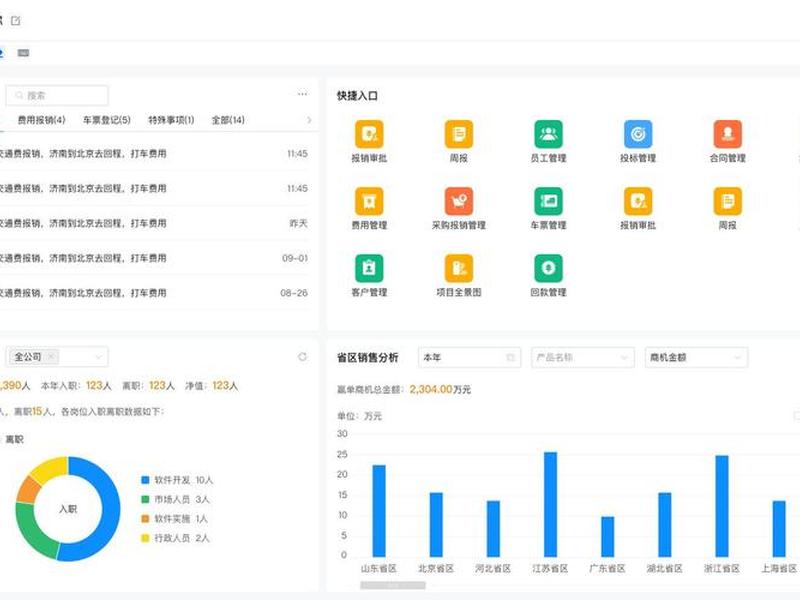The width and height of the screenshot is (800, 600).
Task: Click the 山东省区 bar in the chart
Action: (379, 510)
